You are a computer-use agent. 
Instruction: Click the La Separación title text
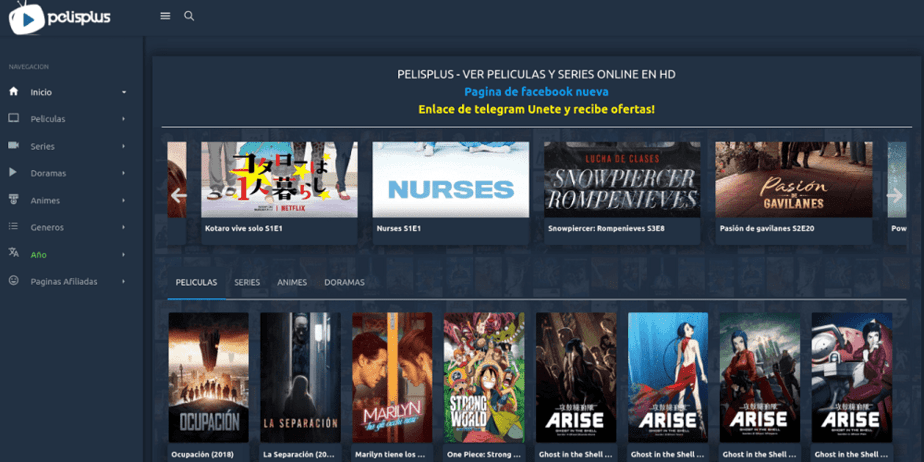[x=300, y=455]
